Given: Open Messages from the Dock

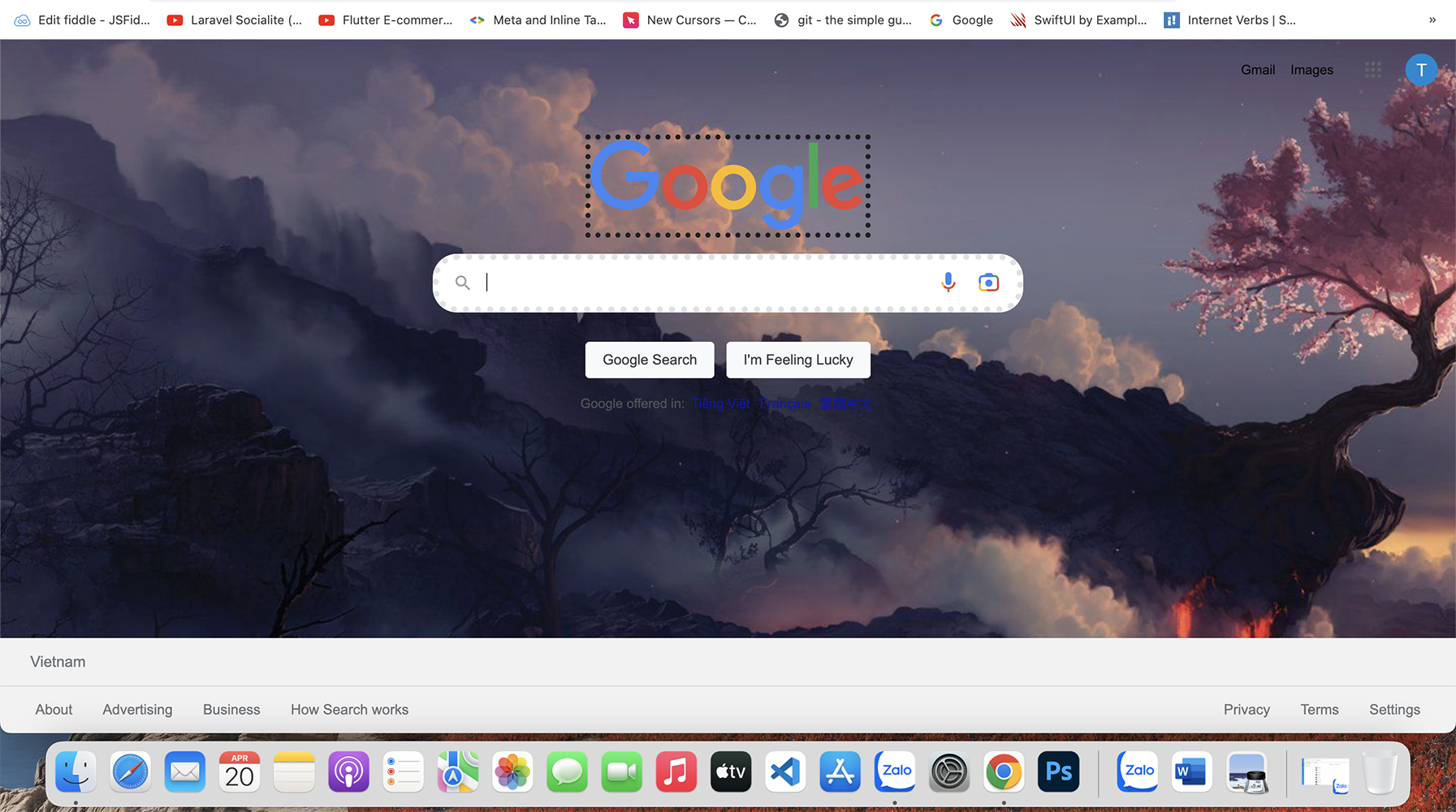Looking at the screenshot, I should click(x=567, y=771).
